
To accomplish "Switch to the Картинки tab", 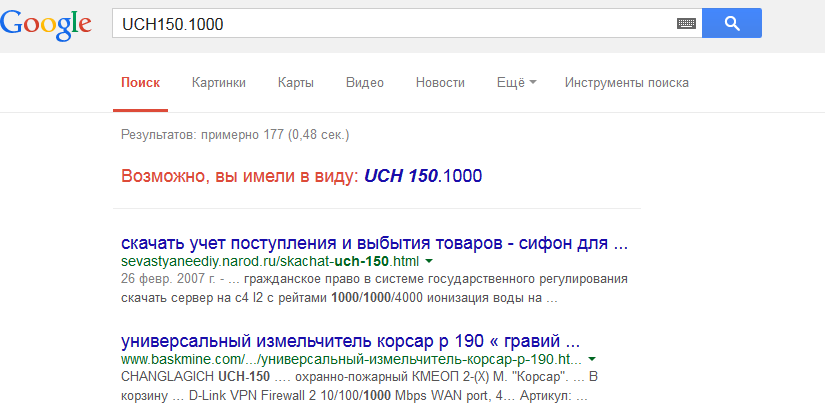I will (219, 83).
